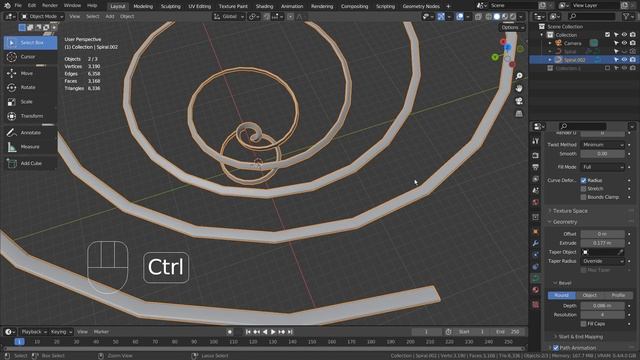Switch to the Modeling workspace tab

click(143, 6)
